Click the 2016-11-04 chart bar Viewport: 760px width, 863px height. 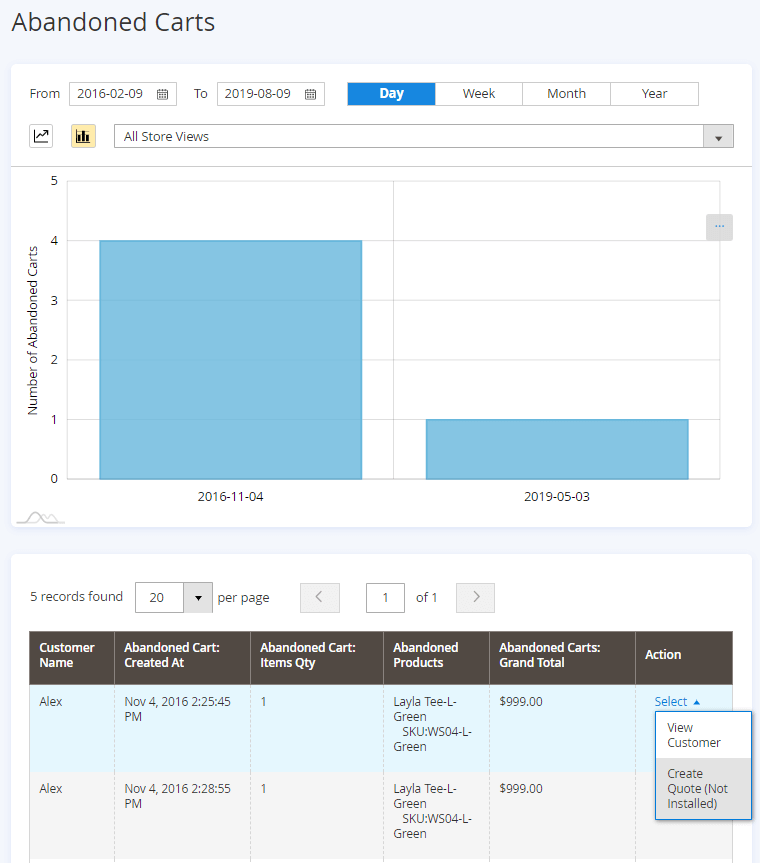(230, 359)
